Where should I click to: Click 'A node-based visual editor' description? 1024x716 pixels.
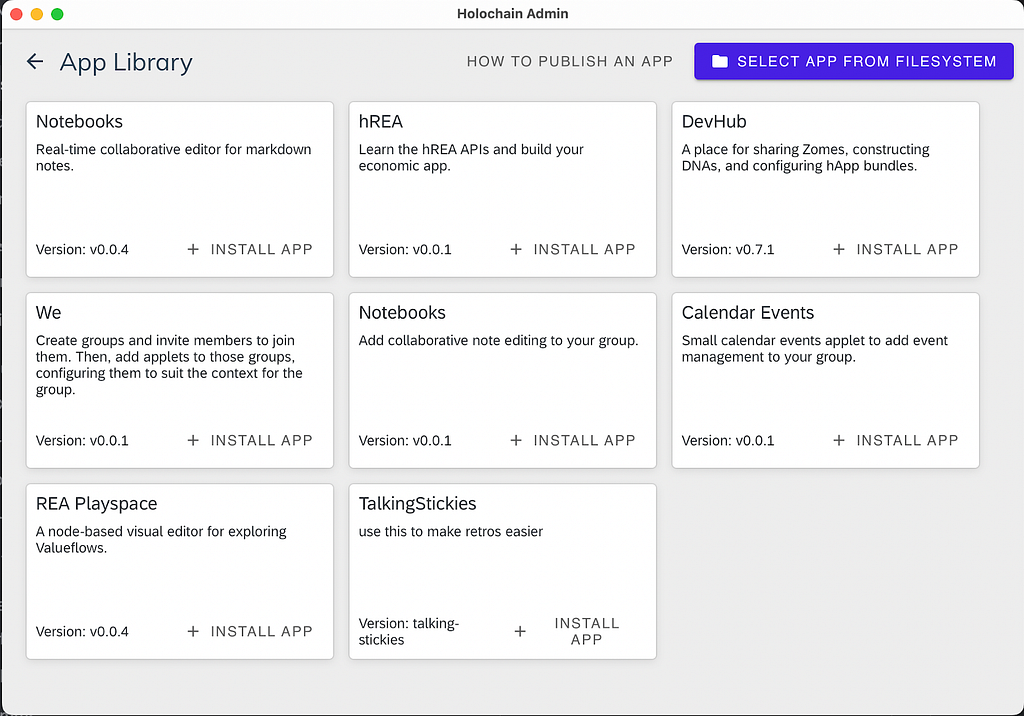pyautogui.click(x=161, y=540)
